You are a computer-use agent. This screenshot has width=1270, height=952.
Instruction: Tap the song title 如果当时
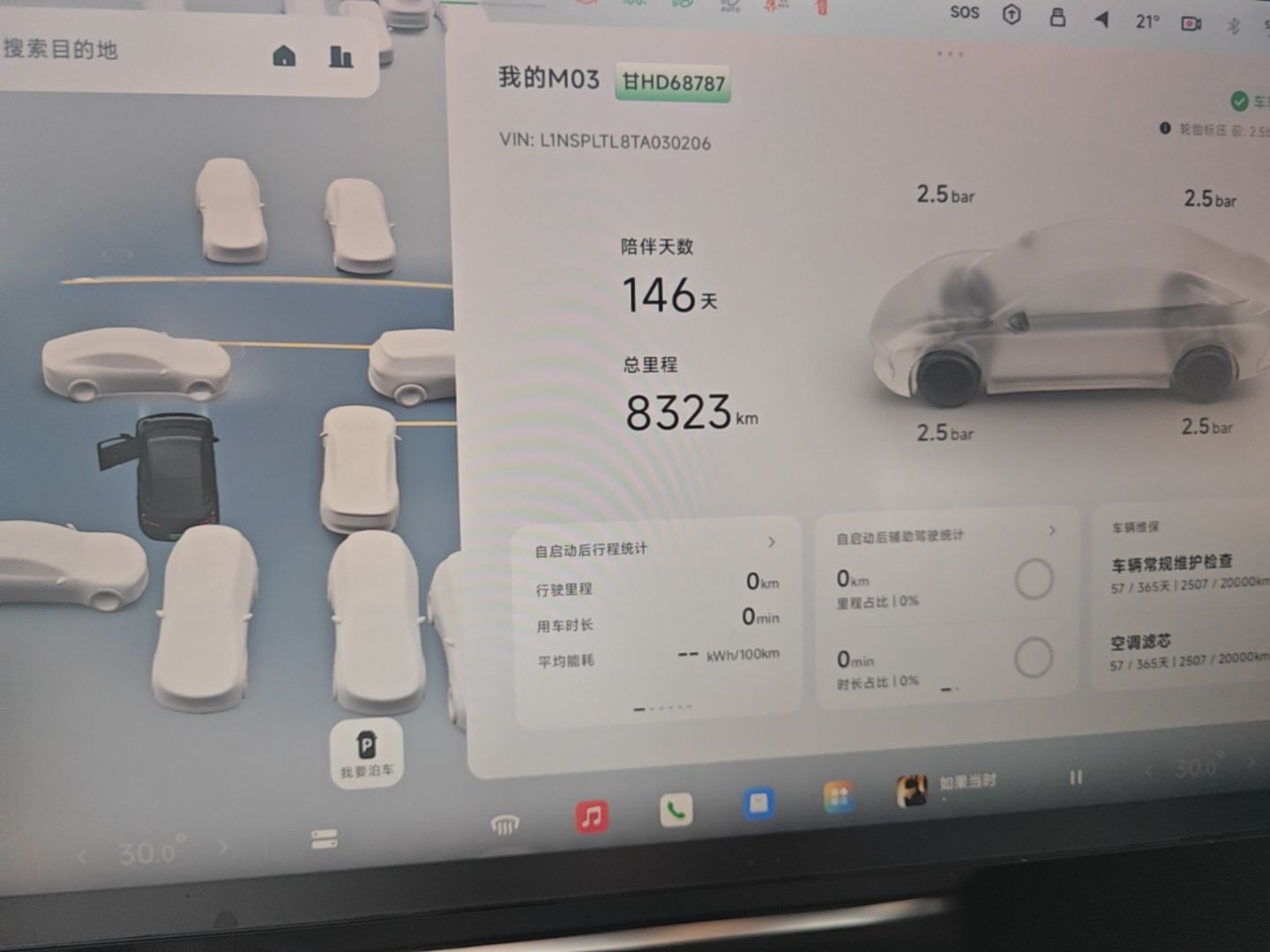click(967, 782)
